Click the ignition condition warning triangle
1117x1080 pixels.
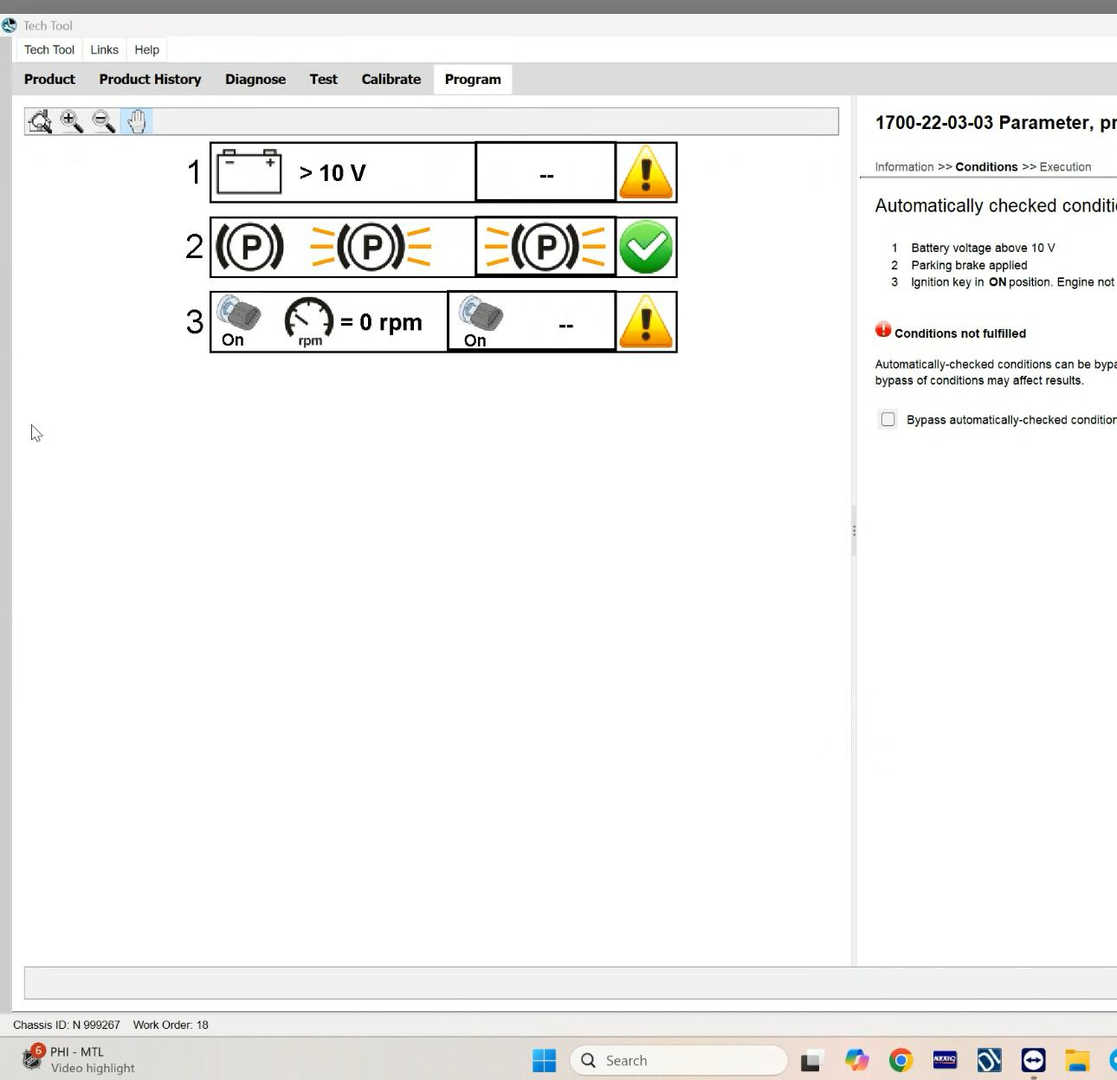pos(646,322)
